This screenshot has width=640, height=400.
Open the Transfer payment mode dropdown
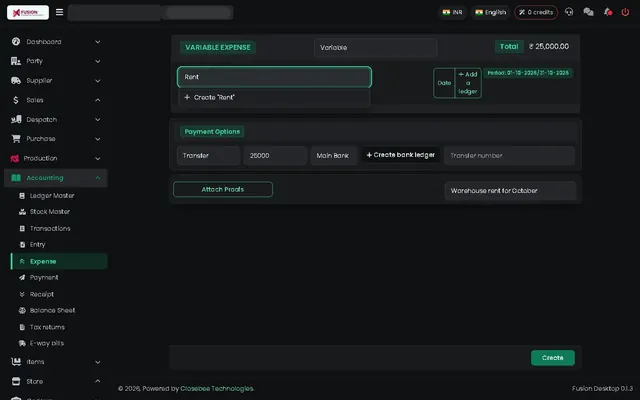coord(209,156)
